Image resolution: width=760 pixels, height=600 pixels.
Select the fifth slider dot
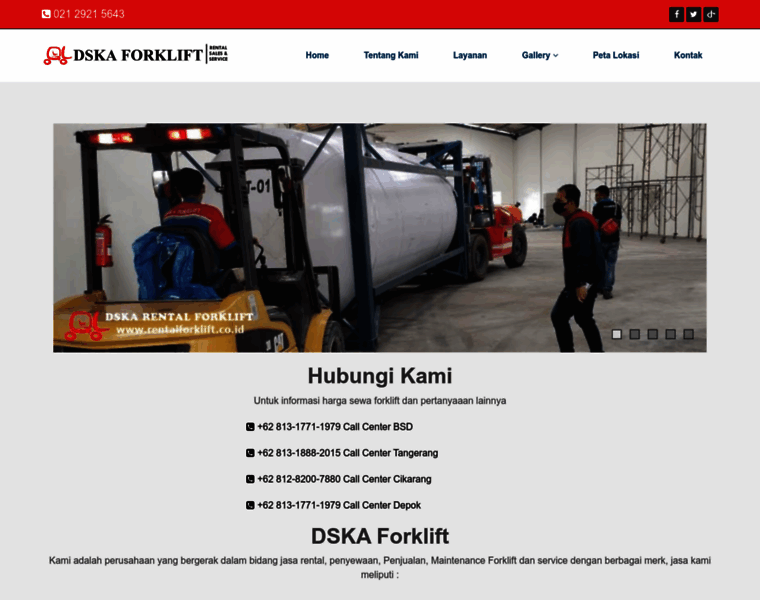(x=688, y=334)
